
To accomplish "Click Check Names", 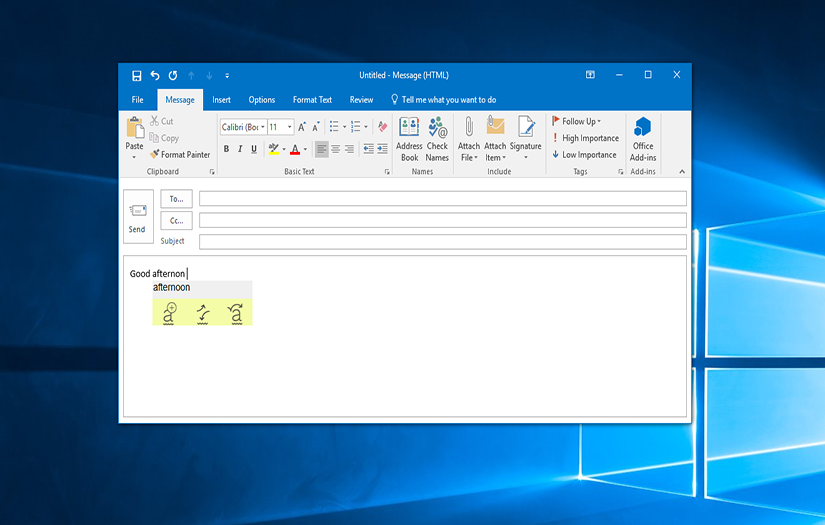I will [437, 139].
